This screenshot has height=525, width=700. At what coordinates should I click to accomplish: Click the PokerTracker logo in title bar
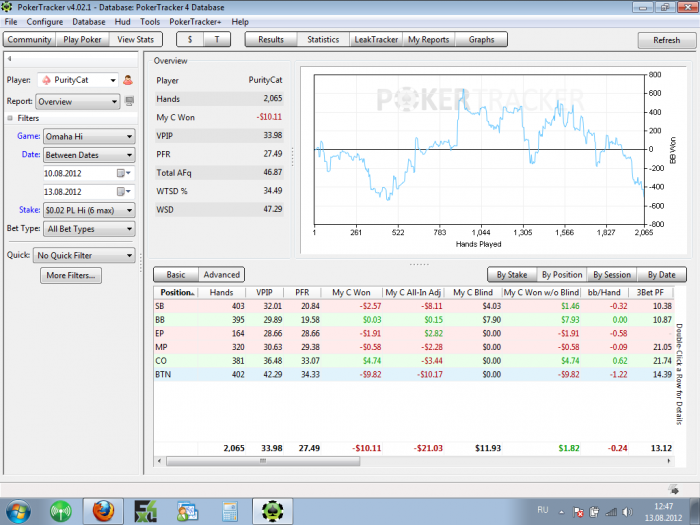(x=7, y=7)
